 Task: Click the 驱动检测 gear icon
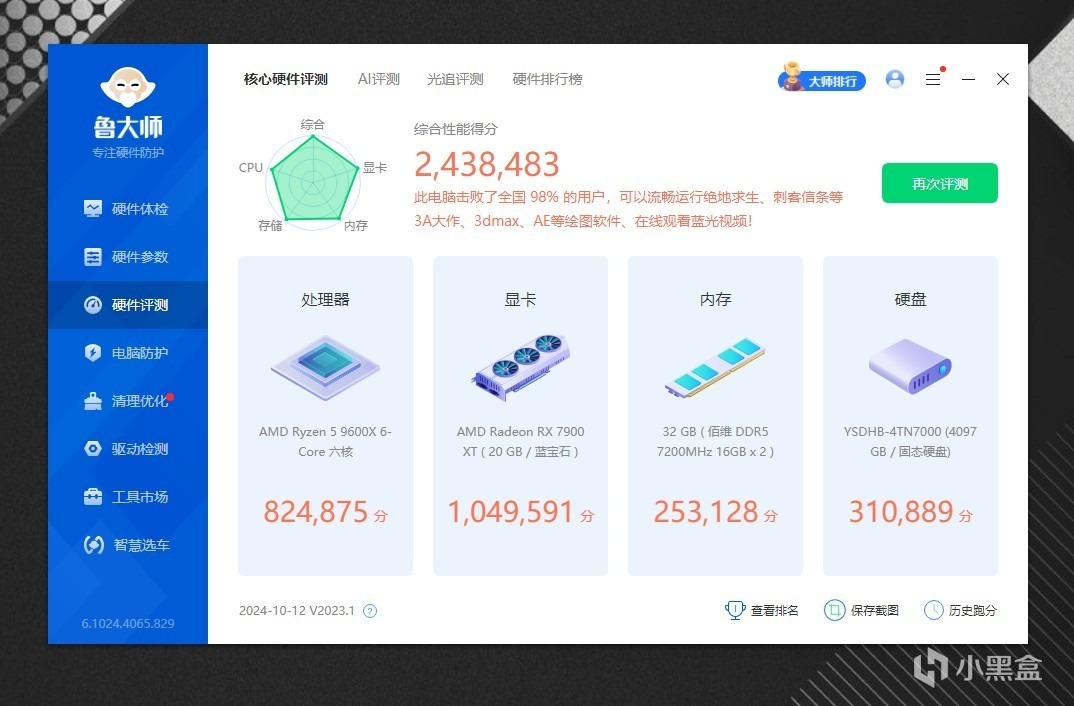coord(92,449)
